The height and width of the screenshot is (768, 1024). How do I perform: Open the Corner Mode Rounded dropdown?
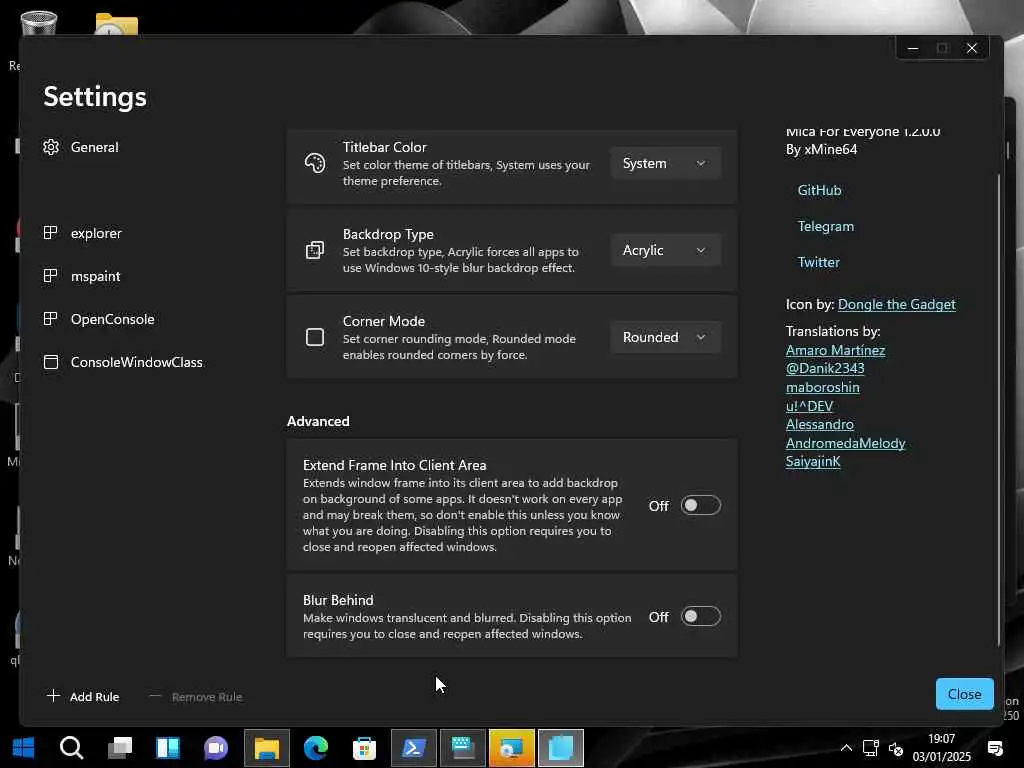(x=665, y=337)
